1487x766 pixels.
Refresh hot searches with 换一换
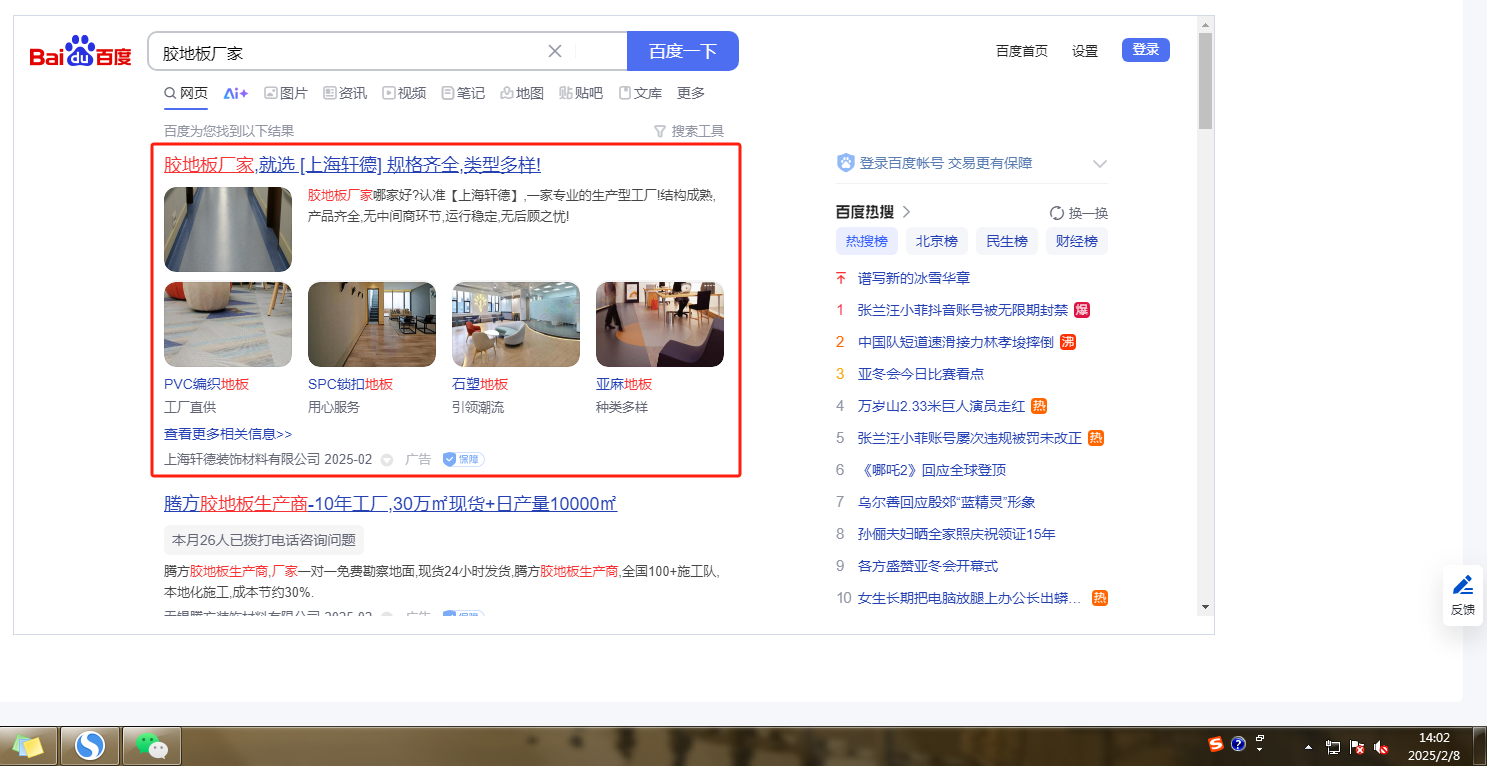[1079, 213]
